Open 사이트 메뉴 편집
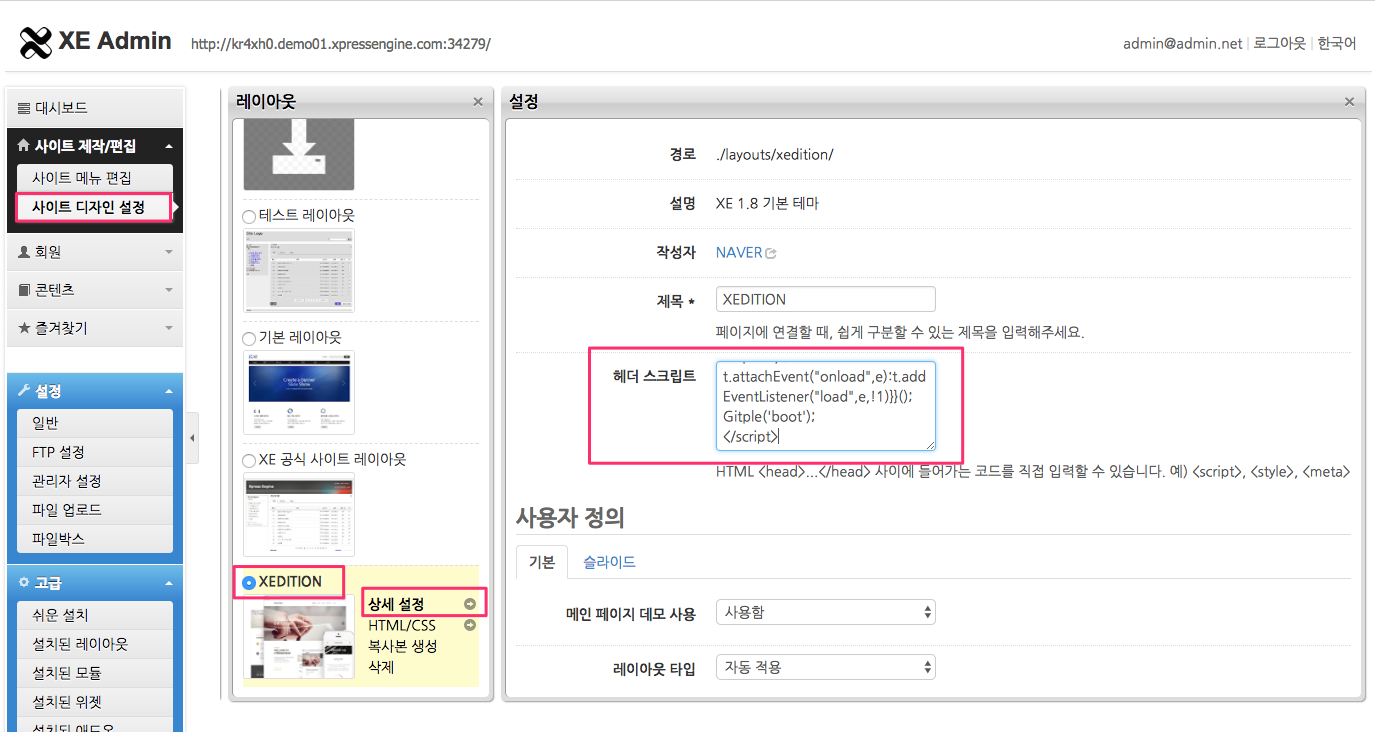Viewport: 1375px width, 732px height. (x=95, y=178)
